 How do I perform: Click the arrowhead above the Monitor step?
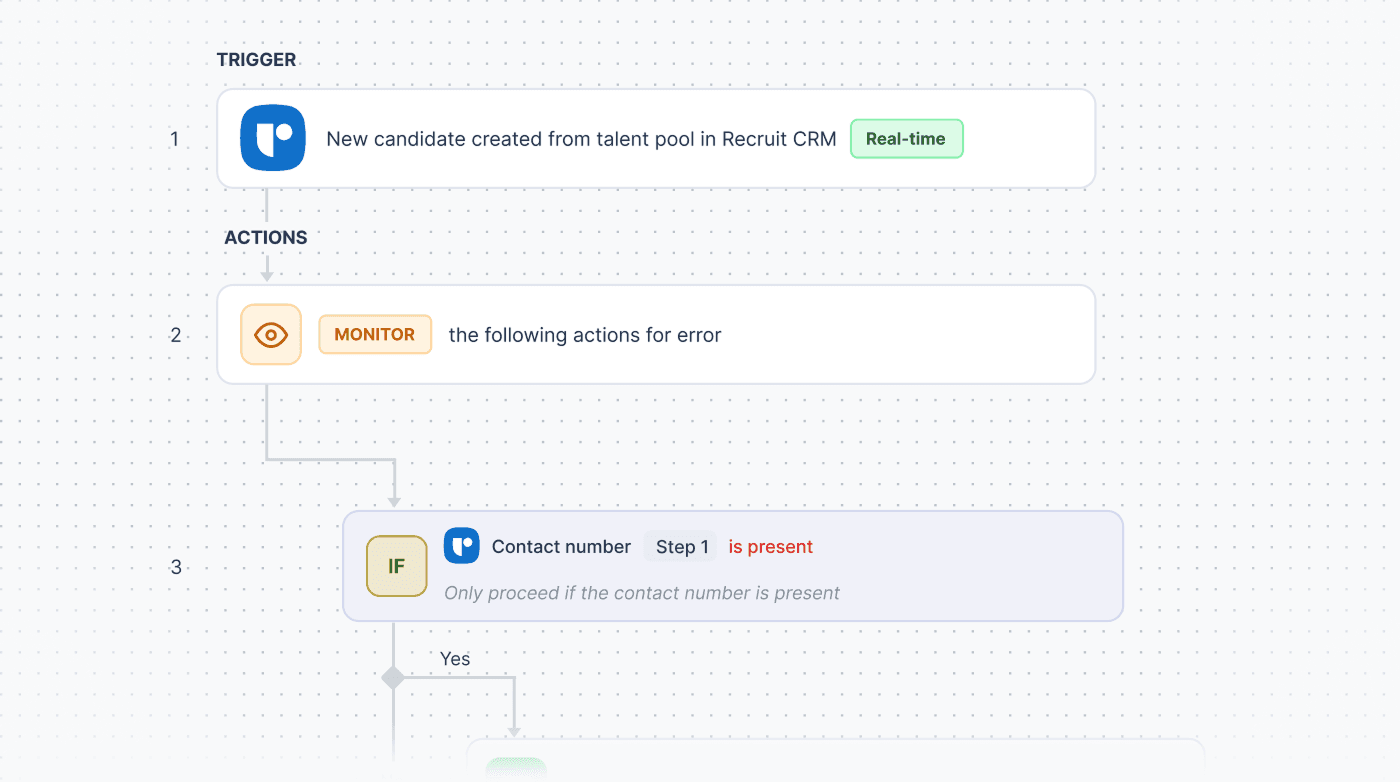tap(267, 275)
